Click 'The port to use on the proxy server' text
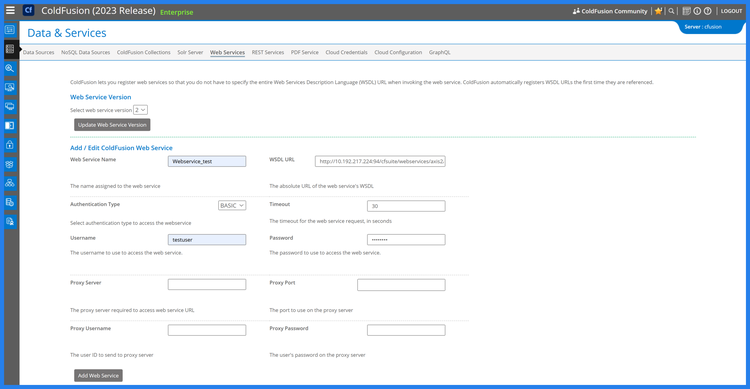This screenshot has width=750, height=389. [311, 311]
